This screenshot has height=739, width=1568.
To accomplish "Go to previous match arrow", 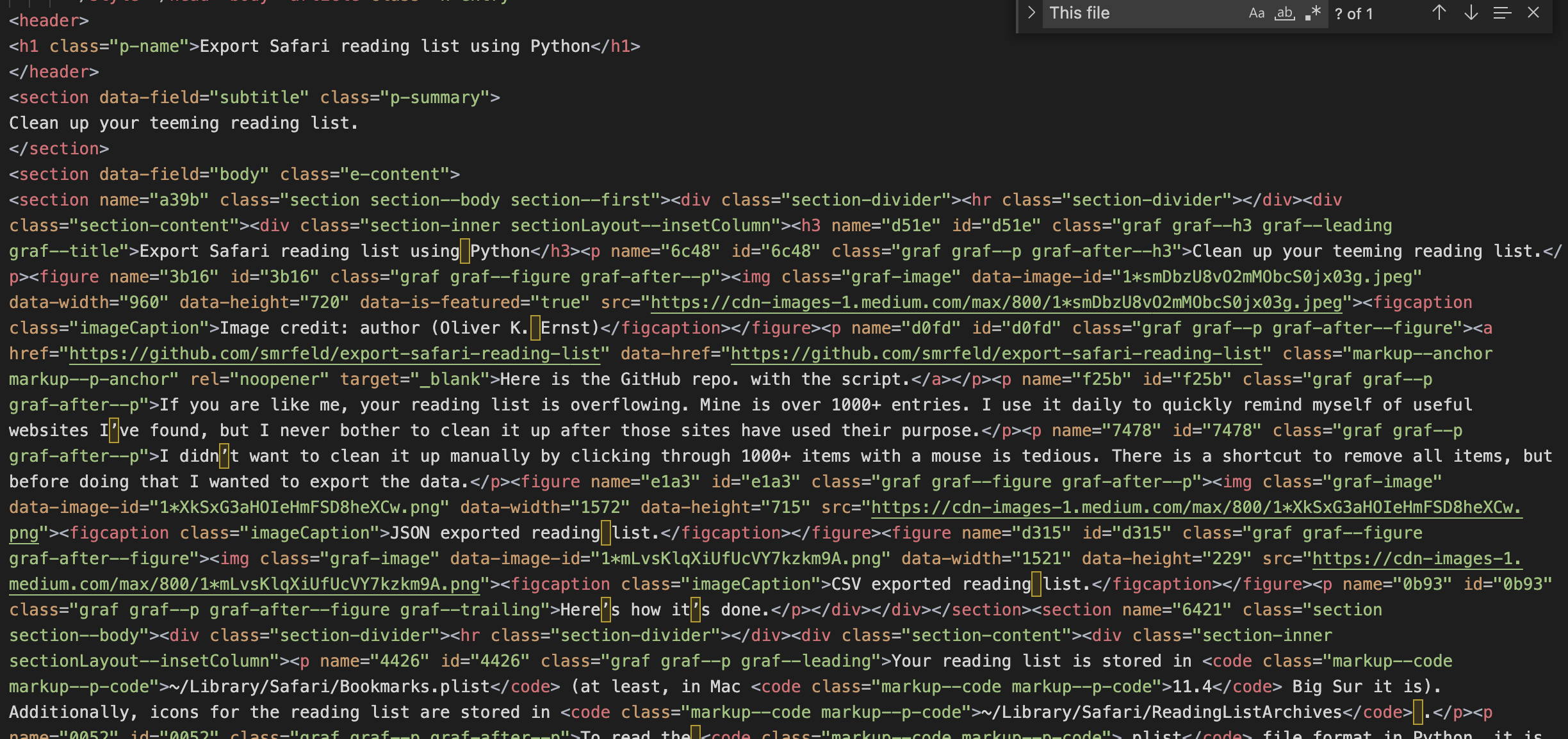I will [x=1439, y=13].
